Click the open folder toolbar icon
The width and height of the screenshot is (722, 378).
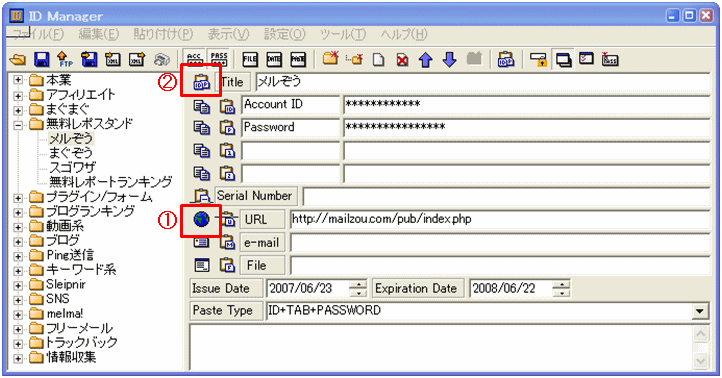pos(18,59)
